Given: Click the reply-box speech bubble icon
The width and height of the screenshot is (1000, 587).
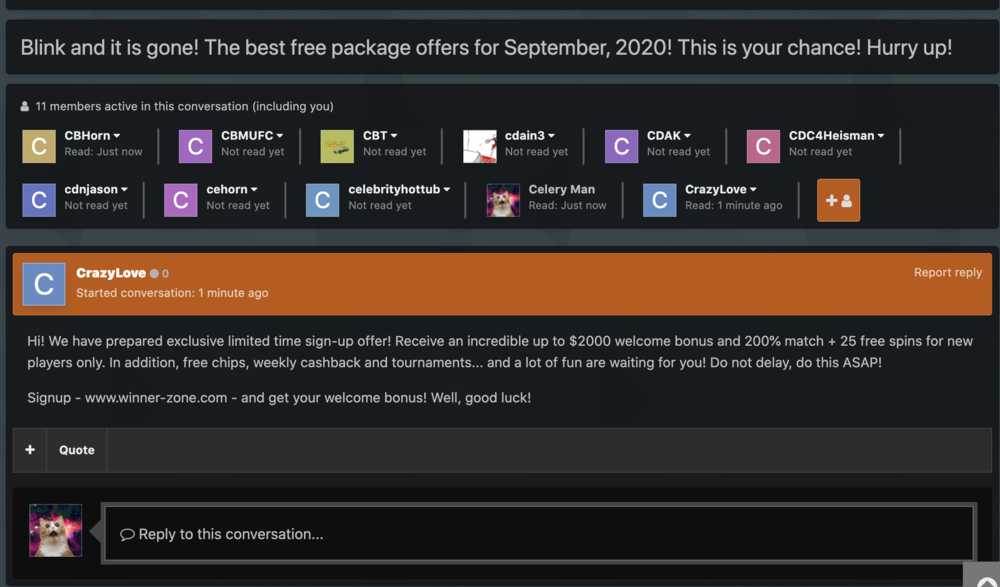Looking at the screenshot, I should coord(127,533).
